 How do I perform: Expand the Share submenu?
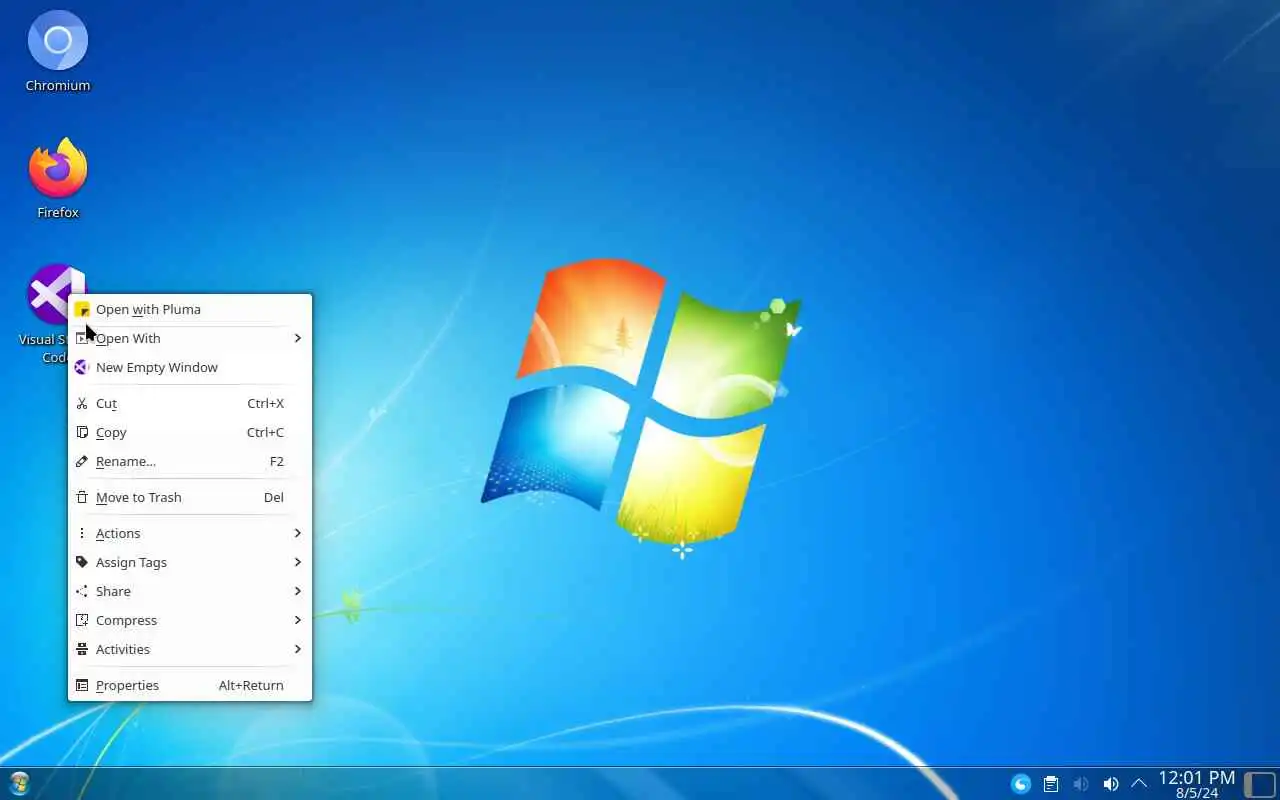(190, 591)
